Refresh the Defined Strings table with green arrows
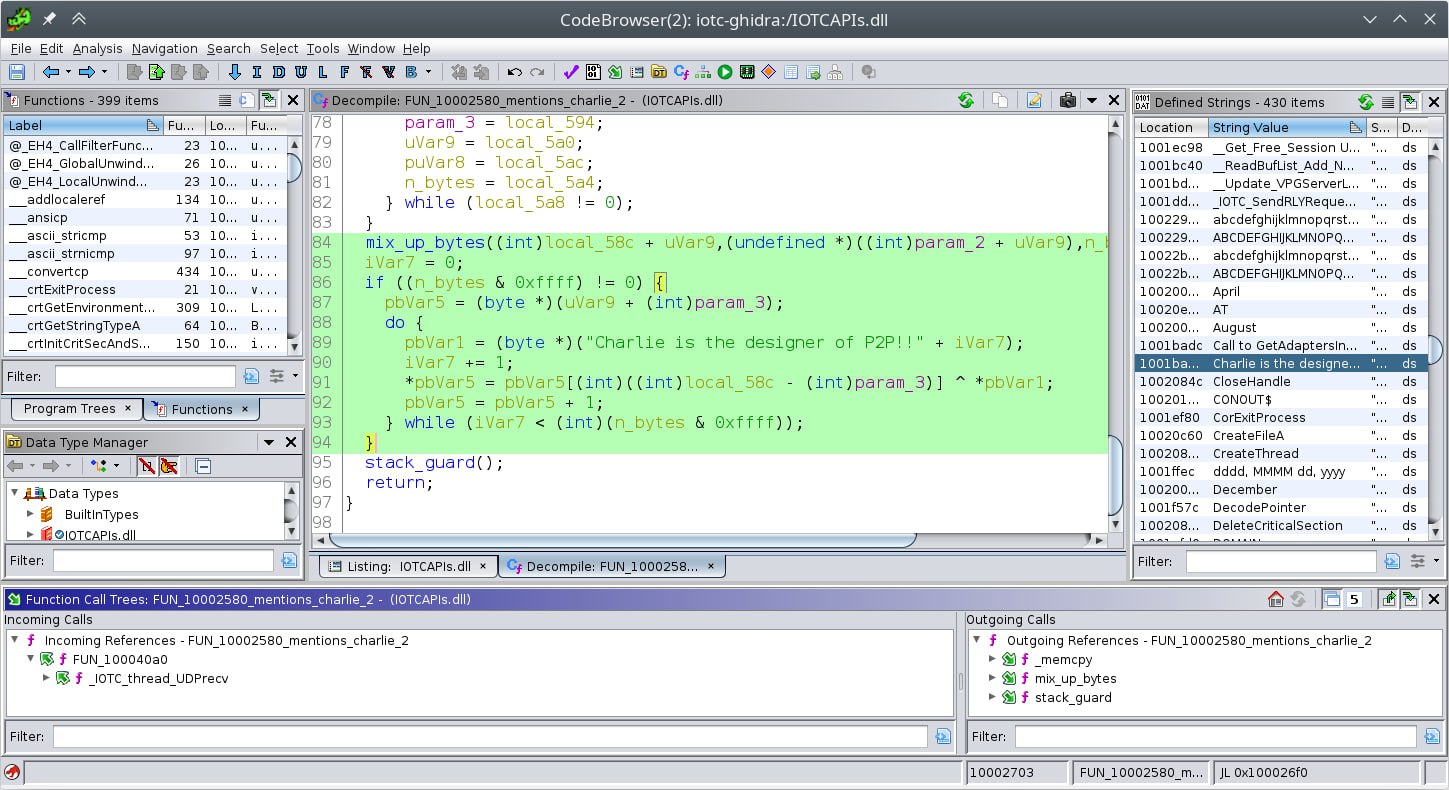 coord(1365,102)
